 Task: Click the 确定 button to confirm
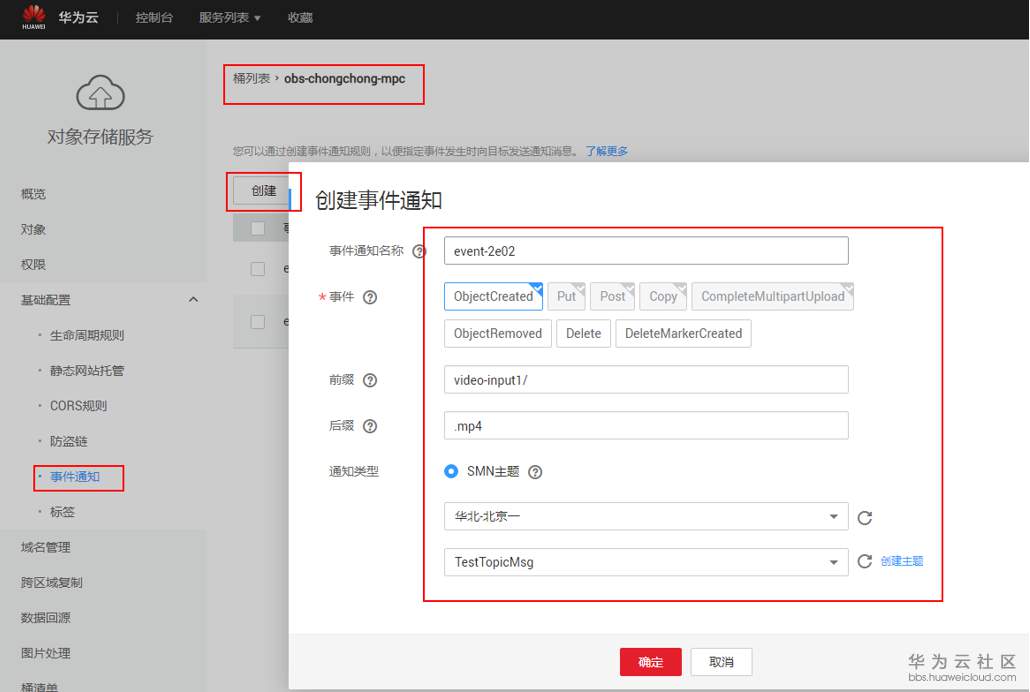coord(651,661)
